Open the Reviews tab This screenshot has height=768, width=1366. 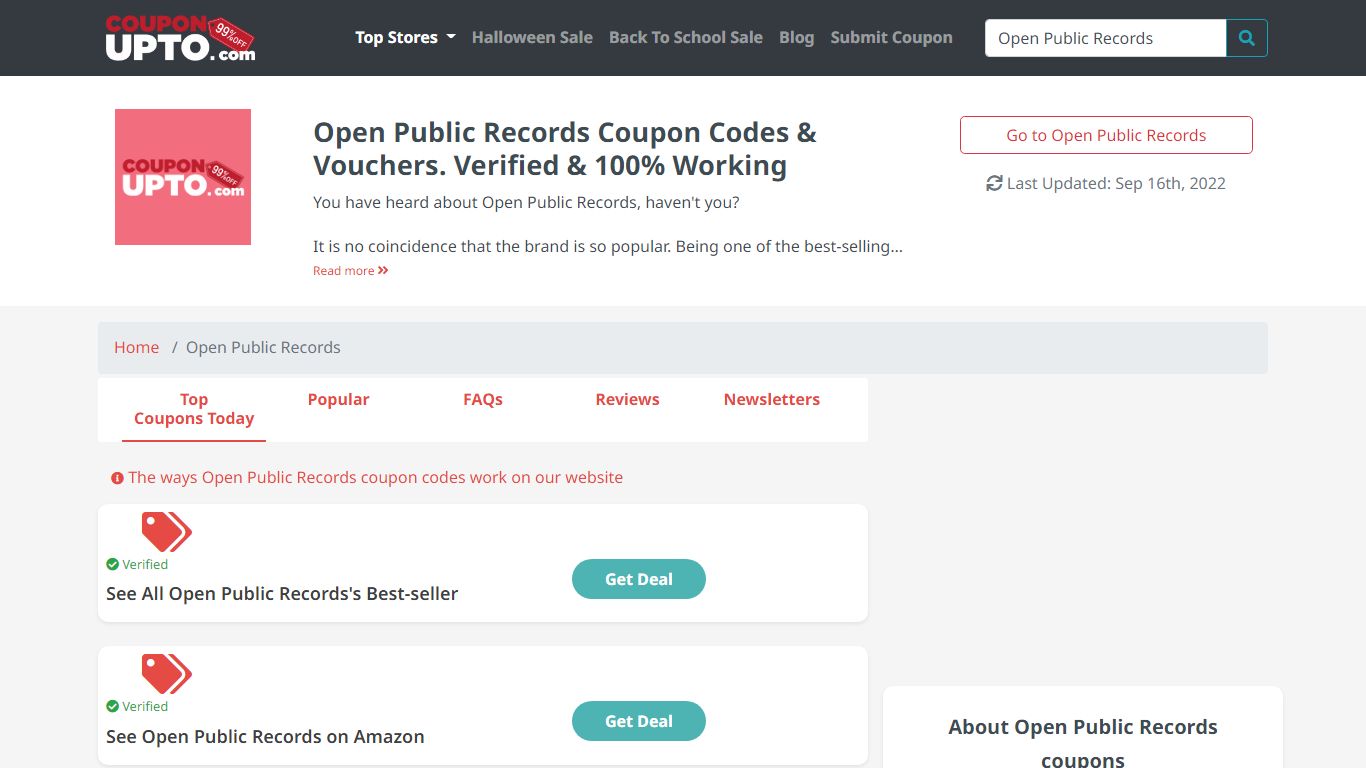click(x=627, y=399)
